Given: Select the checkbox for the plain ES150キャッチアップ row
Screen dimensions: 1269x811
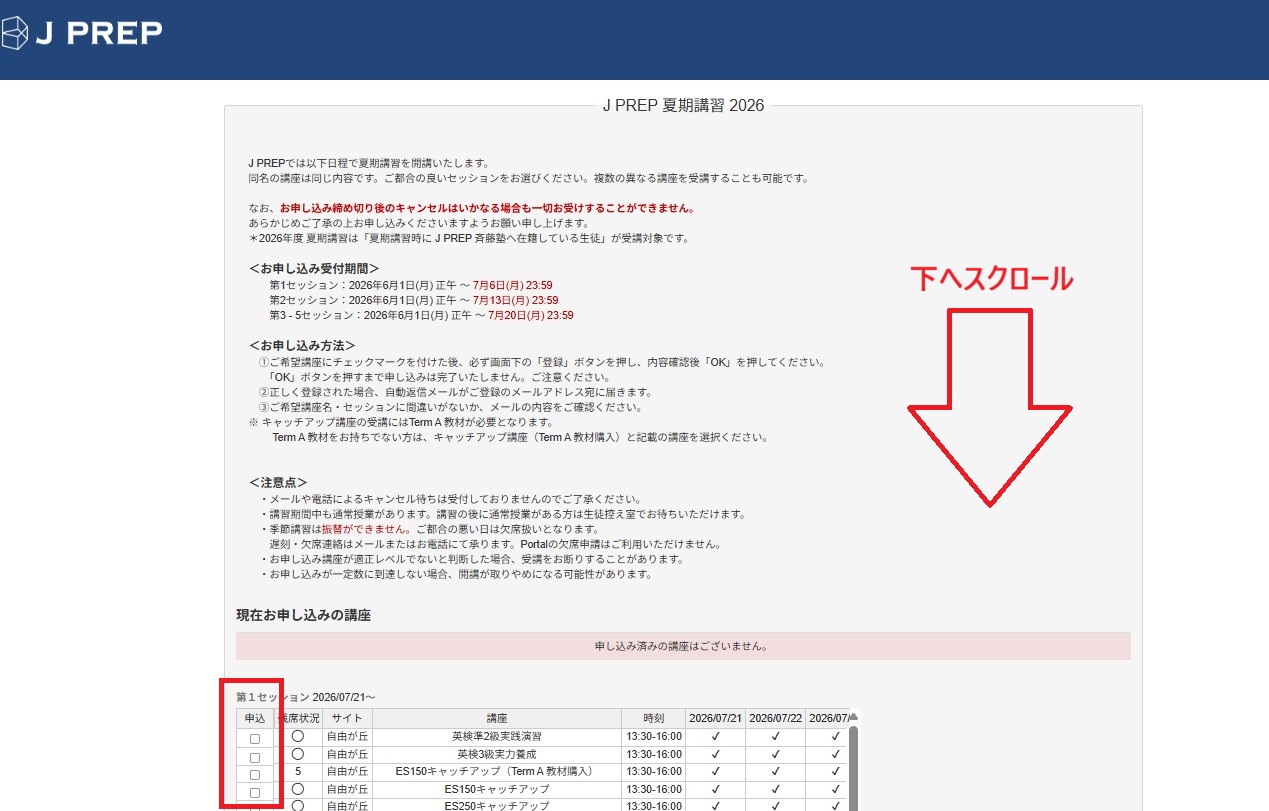Looking at the screenshot, I should click(254, 792).
